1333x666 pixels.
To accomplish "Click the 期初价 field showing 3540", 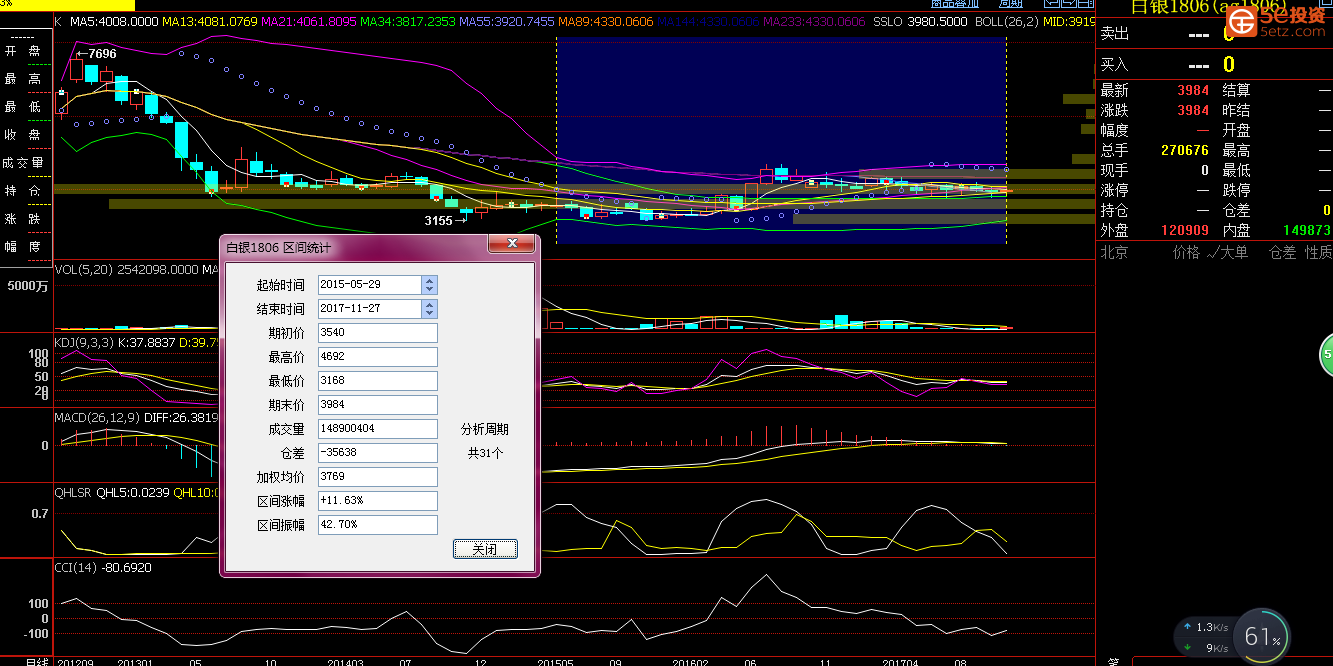I will [378, 332].
